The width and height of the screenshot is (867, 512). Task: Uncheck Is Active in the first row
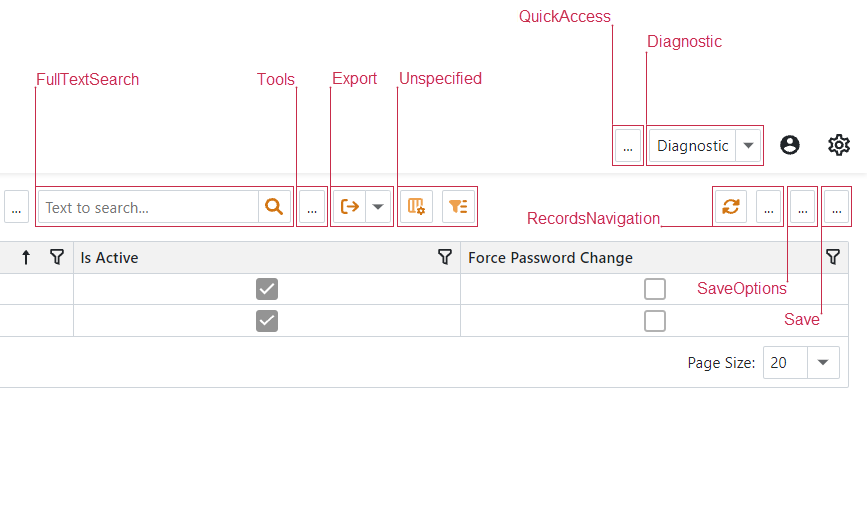click(267, 289)
